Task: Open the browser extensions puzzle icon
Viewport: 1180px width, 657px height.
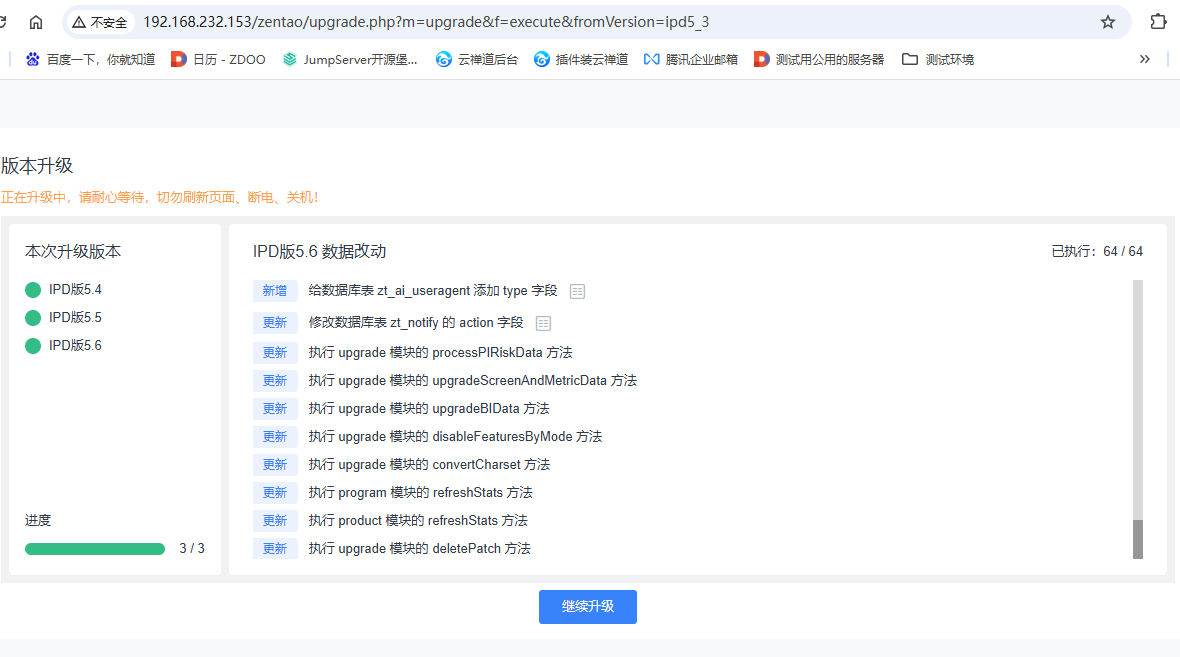Action: tap(1158, 22)
